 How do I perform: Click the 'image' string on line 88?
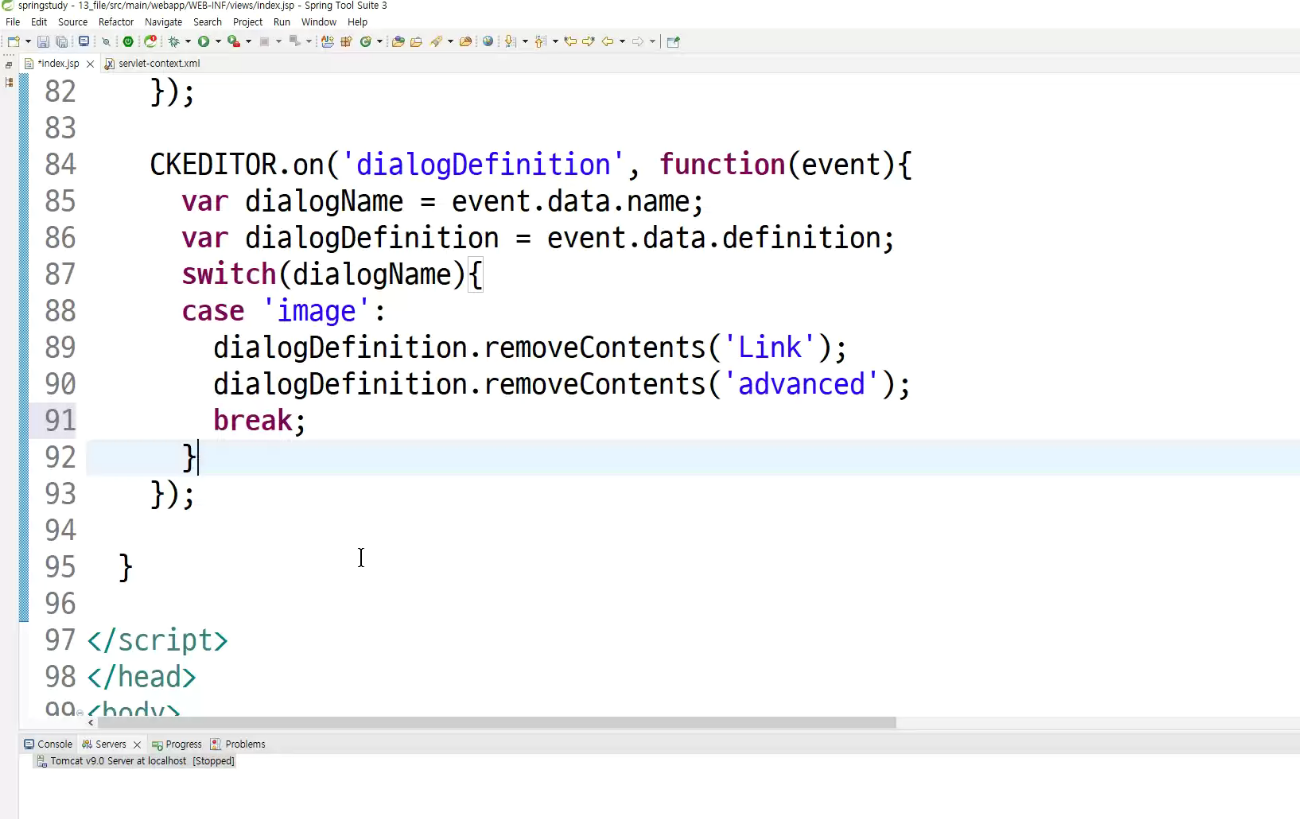[316, 311]
